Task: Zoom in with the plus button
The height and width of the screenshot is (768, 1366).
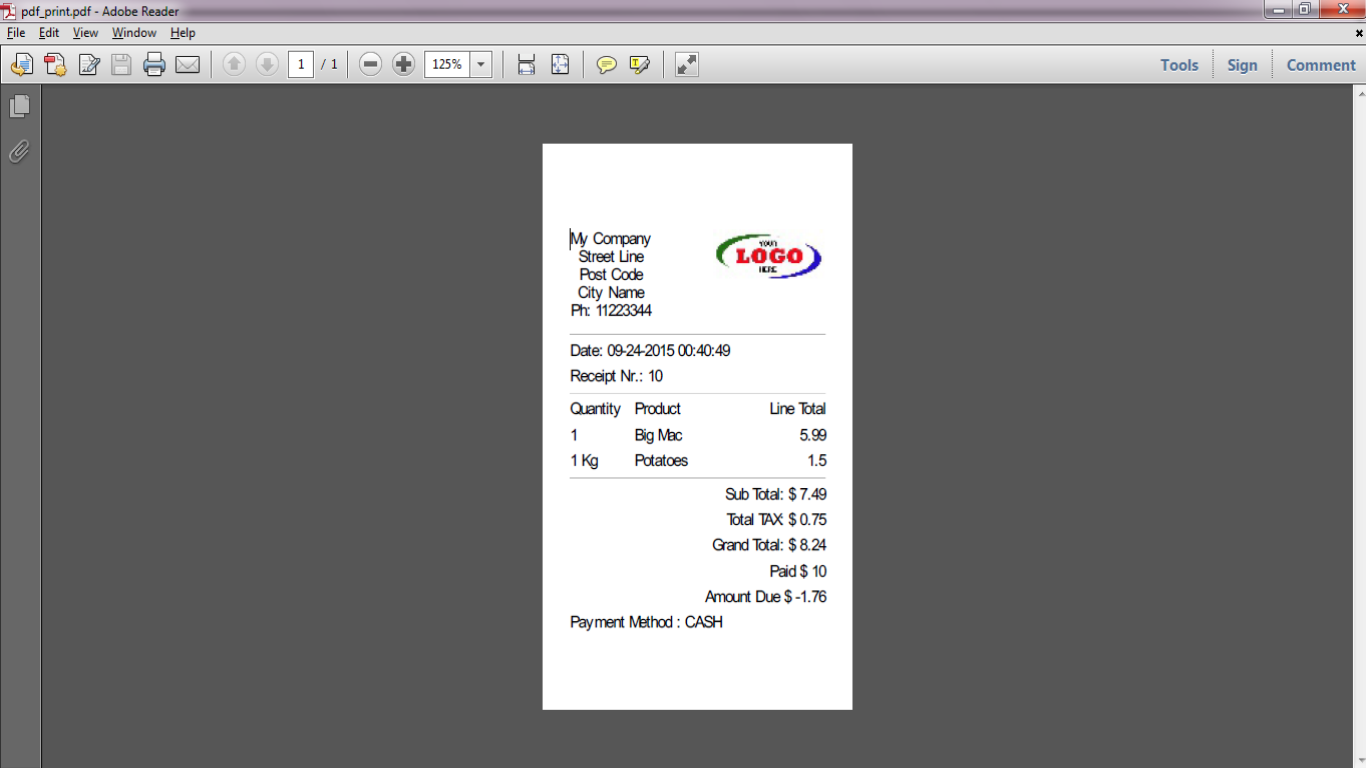Action: pyautogui.click(x=403, y=65)
